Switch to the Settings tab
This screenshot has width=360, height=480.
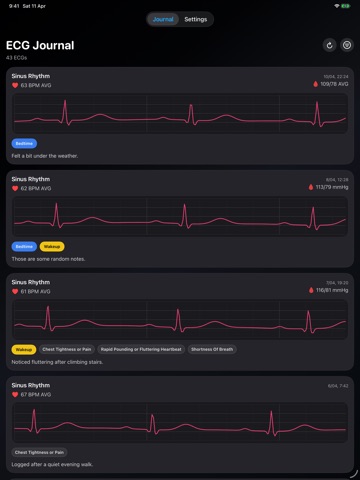point(196,19)
